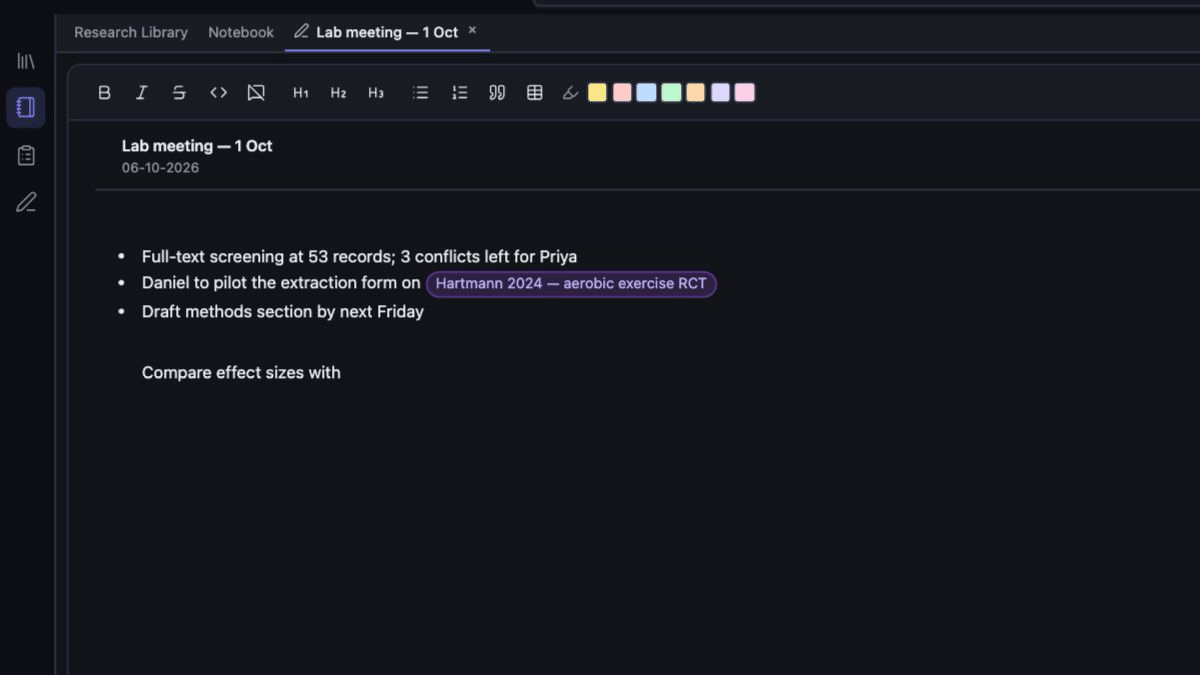Insert a bulleted list
The width and height of the screenshot is (1200, 675).
[421, 93]
